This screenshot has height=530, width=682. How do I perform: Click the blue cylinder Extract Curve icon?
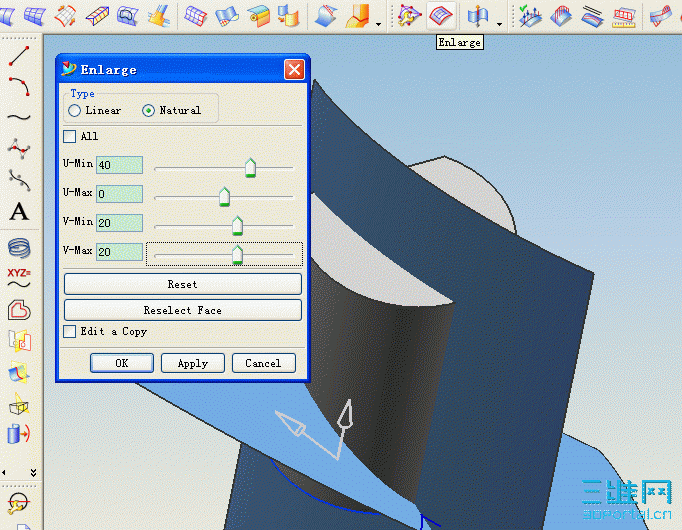[19, 434]
